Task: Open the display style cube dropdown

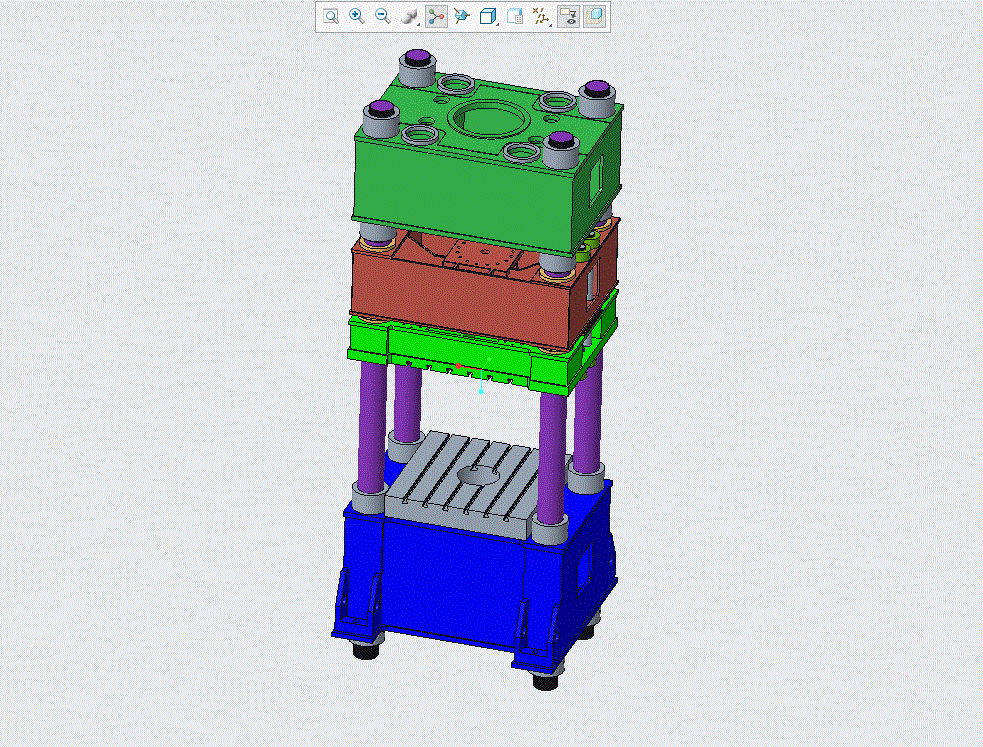Action: pyautogui.click(x=488, y=16)
